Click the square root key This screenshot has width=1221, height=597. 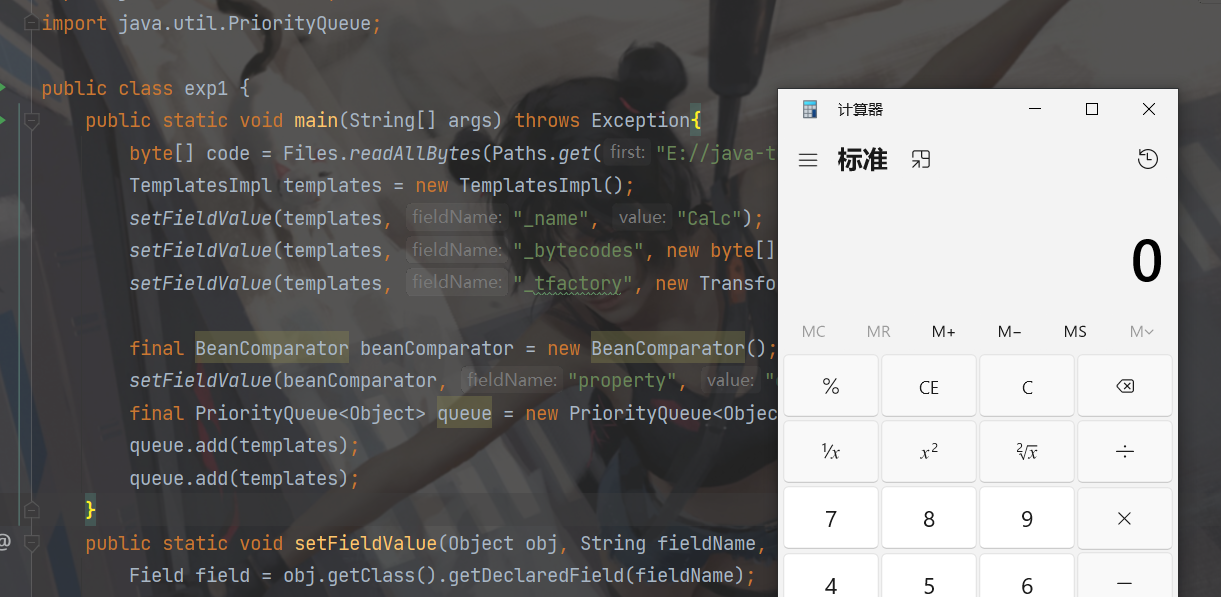click(x=1027, y=452)
